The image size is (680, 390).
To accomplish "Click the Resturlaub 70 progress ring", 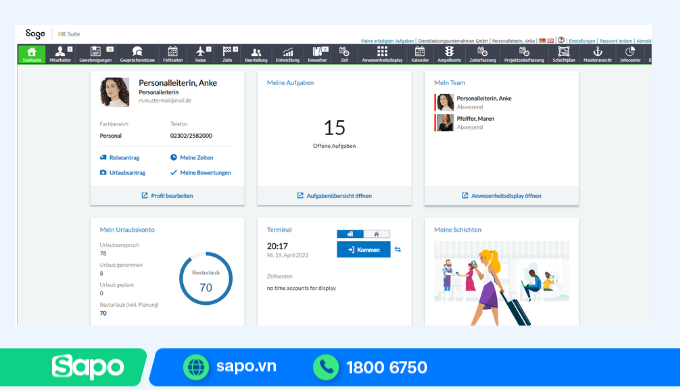I will click(206, 279).
